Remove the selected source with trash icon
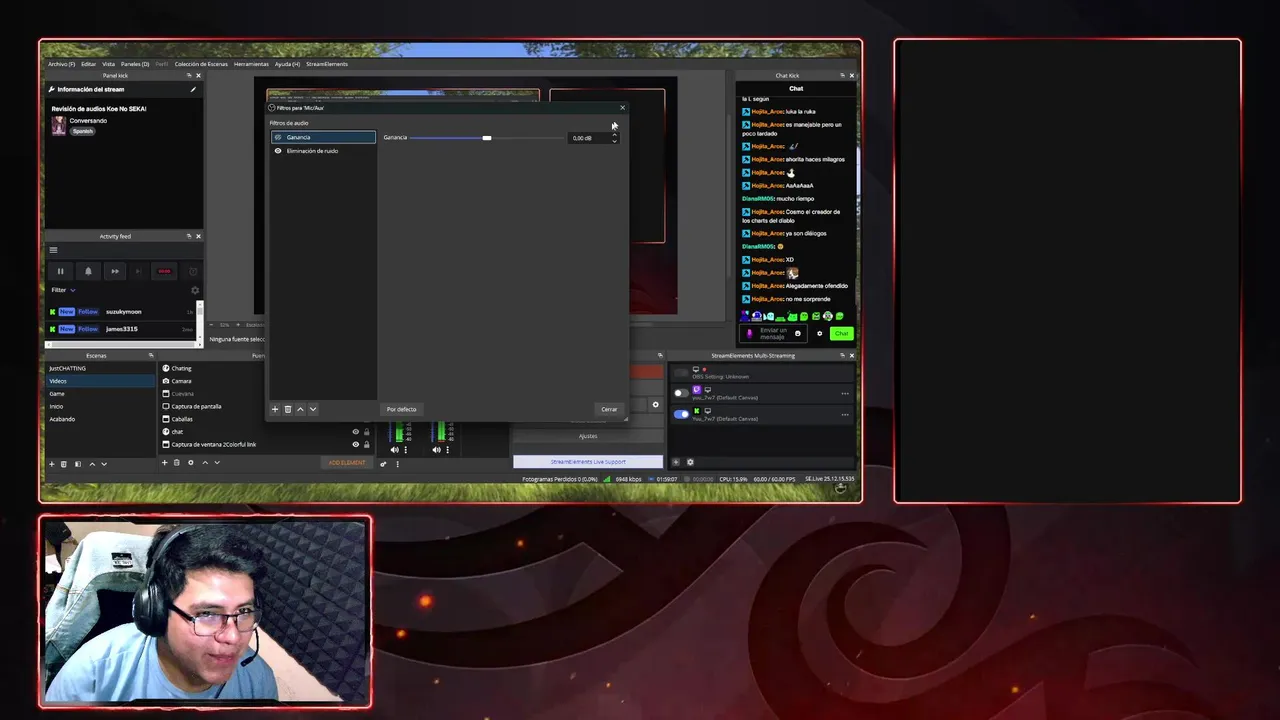Viewport: 1280px width, 720px height. click(x=177, y=462)
